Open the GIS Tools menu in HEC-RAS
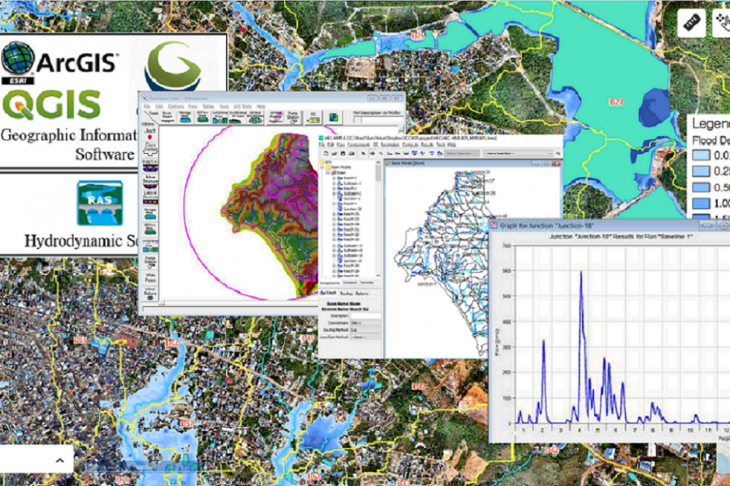Image resolution: width=730 pixels, height=486 pixels. [243, 107]
